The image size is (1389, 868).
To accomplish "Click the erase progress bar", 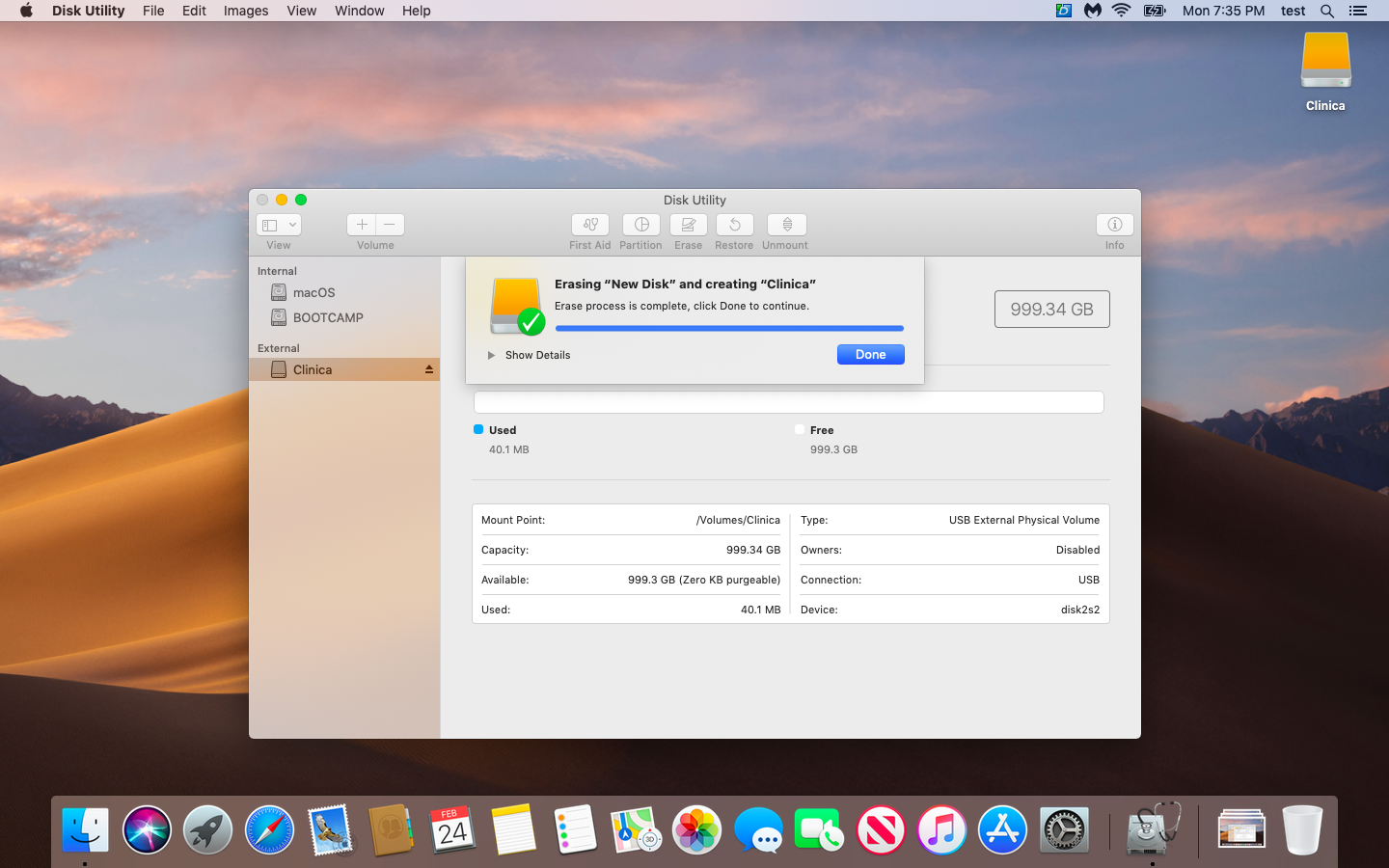I will click(729, 329).
